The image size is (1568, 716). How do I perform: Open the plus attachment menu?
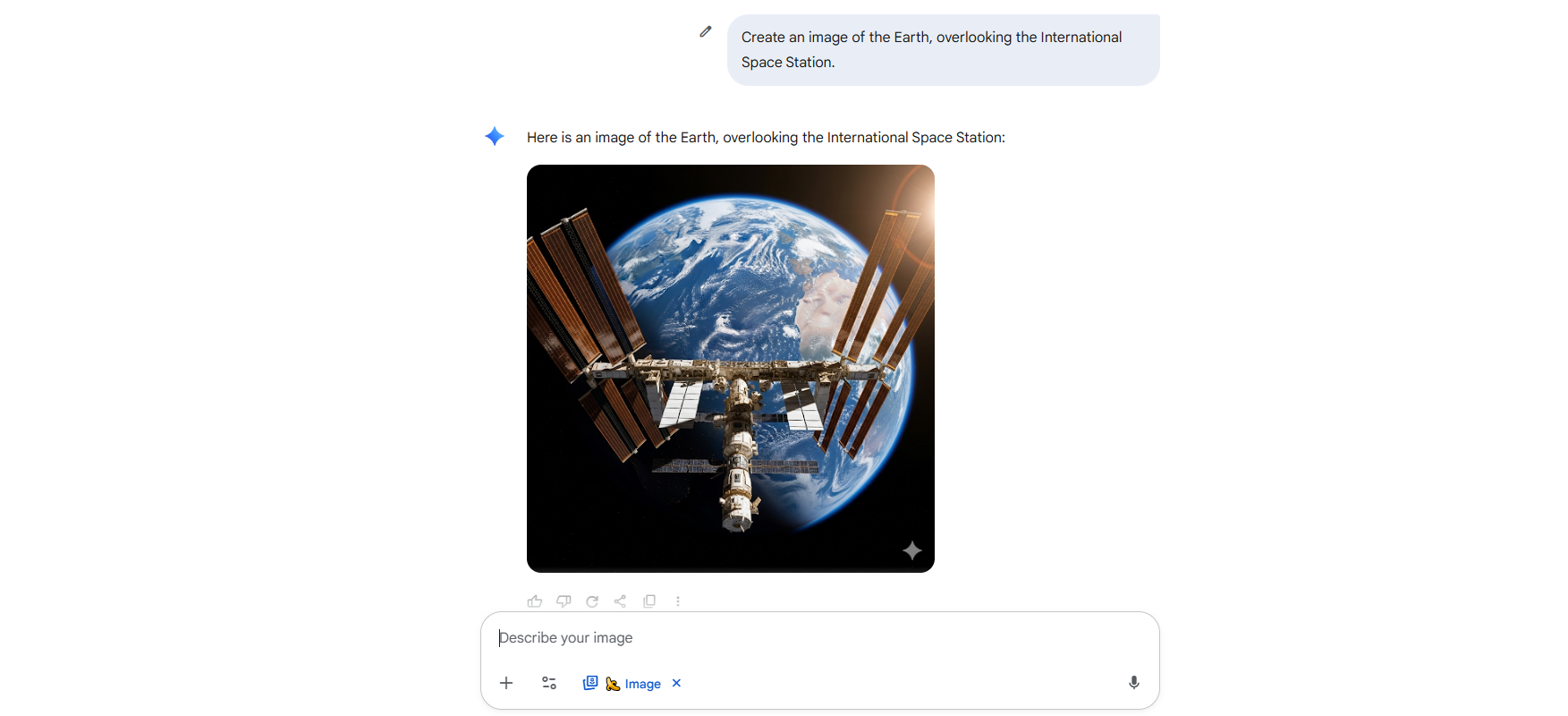coord(506,683)
